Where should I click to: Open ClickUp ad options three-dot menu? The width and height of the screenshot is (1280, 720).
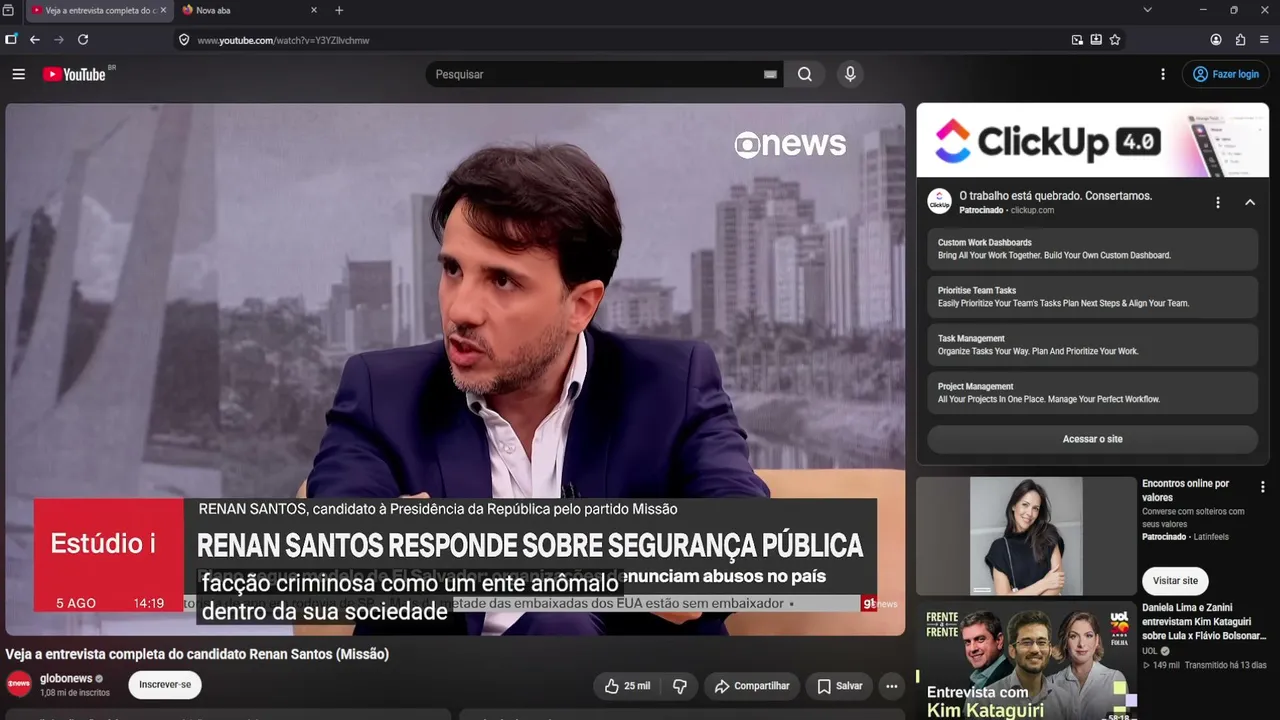pos(1218,203)
